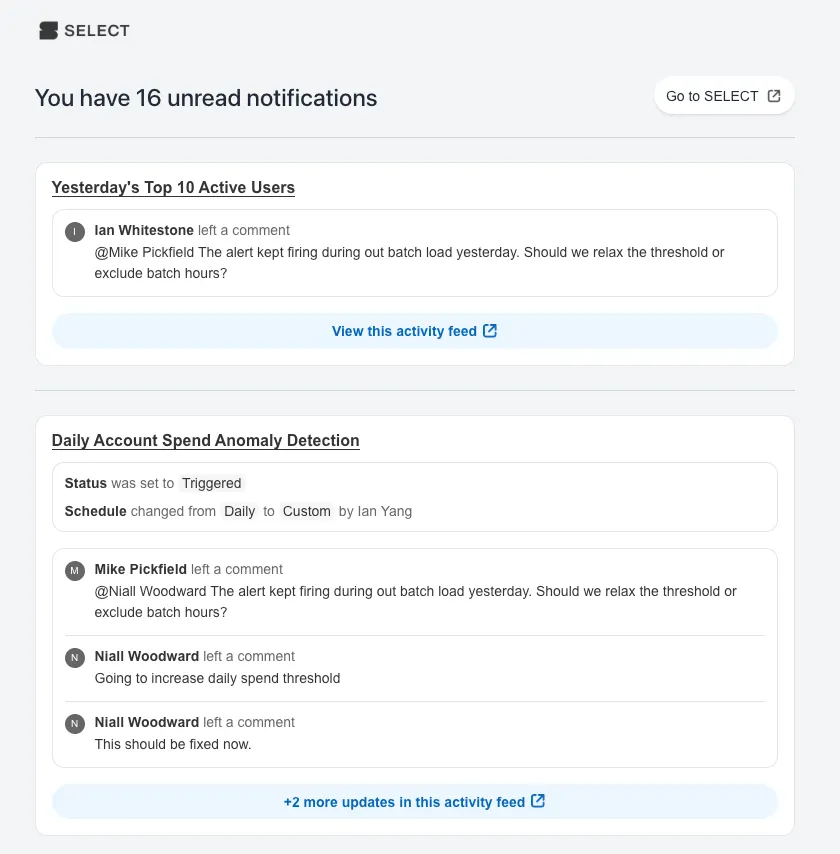
Task: Click the Mike Pickfield commenter name
Action: pyautogui.click(x=141, y=569)
